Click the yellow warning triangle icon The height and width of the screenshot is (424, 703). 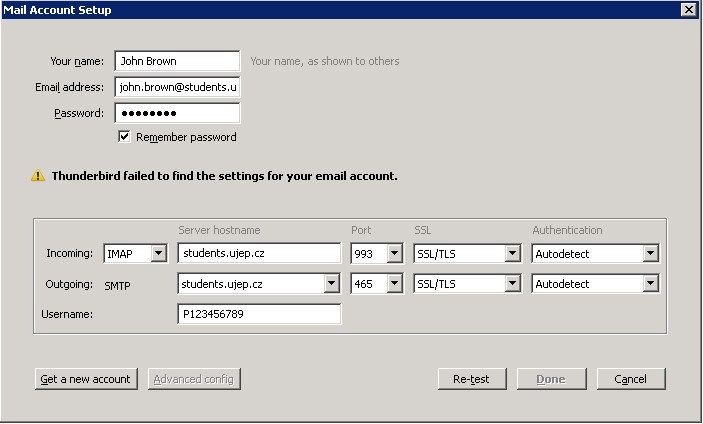(38, 176)
